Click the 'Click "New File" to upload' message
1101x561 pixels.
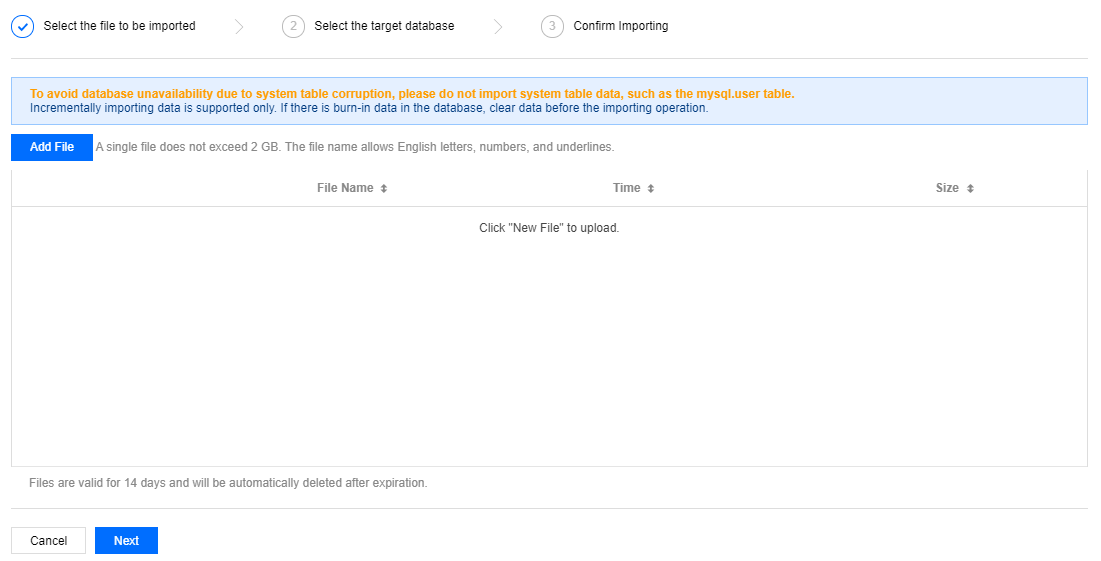[x=549, y=228]
